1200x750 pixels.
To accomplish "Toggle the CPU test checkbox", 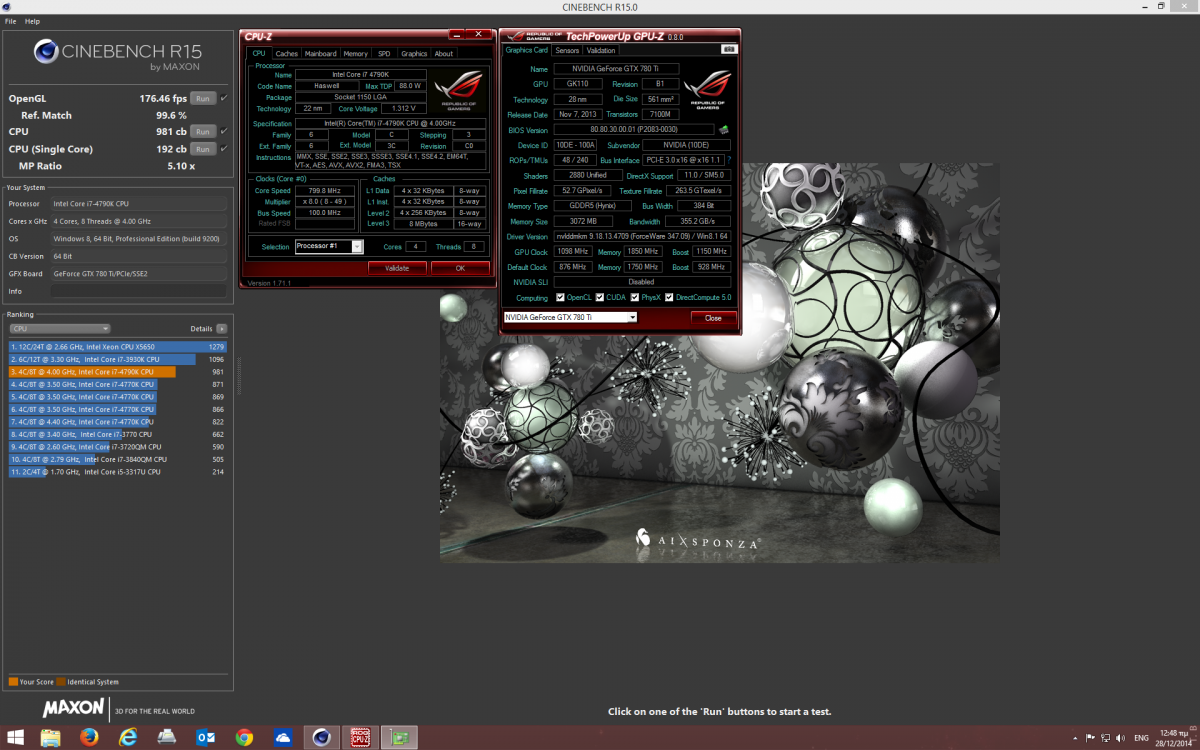I will click(224, 131).
